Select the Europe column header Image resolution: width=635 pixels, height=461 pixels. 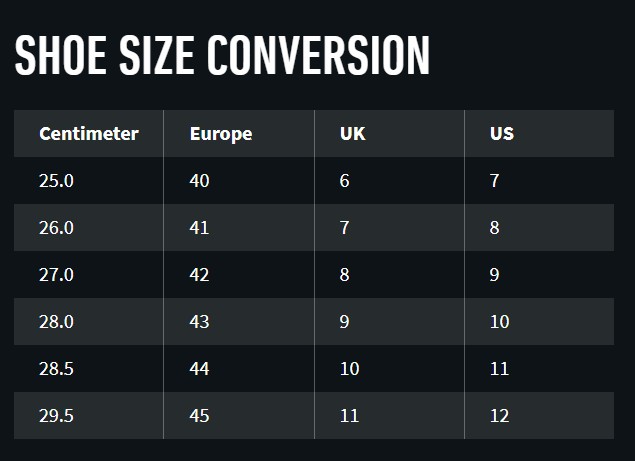220,134
